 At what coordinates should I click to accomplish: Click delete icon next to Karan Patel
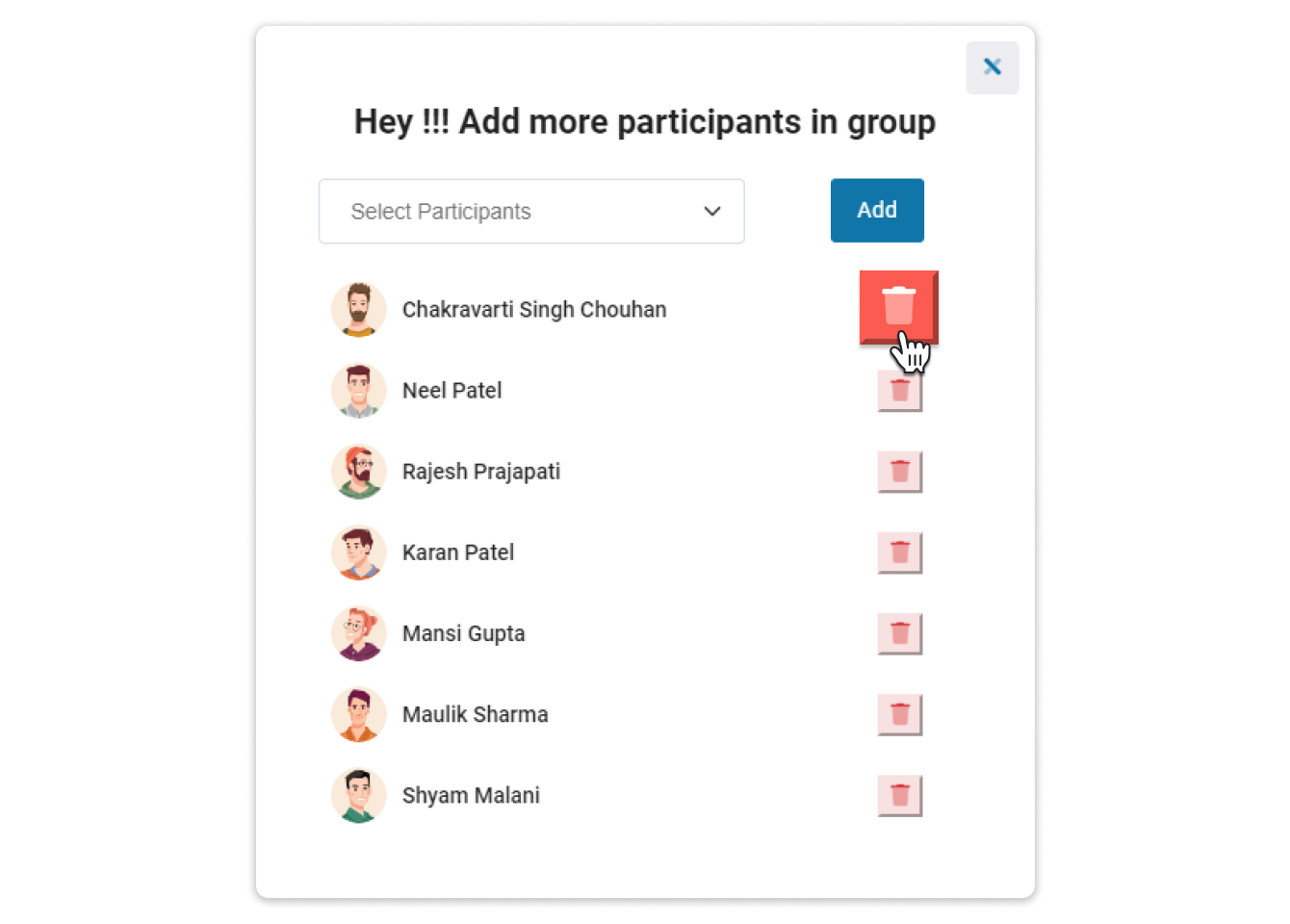pyautogui.click(x=899, y=552)
